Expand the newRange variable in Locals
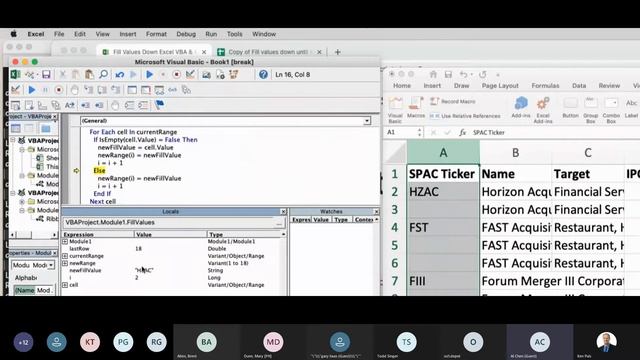 click(65, 263)
